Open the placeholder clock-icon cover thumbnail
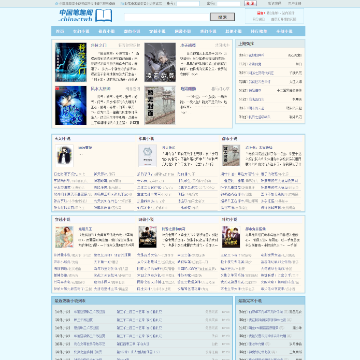This screenshot has width=360, height=360. 148,156
